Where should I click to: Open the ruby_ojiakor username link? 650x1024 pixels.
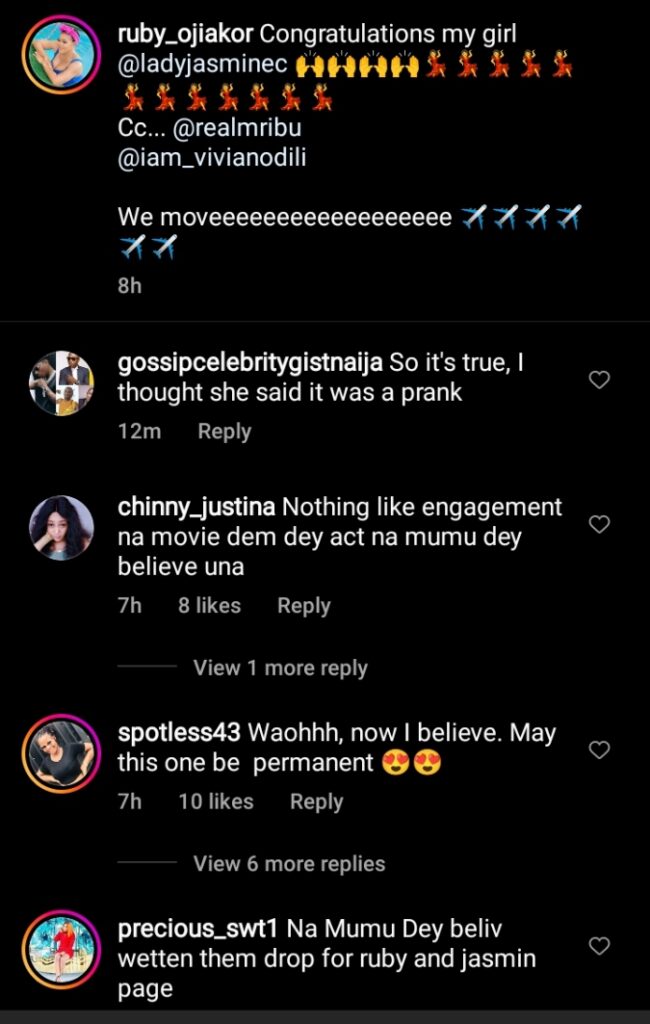(x=185, y=33)
